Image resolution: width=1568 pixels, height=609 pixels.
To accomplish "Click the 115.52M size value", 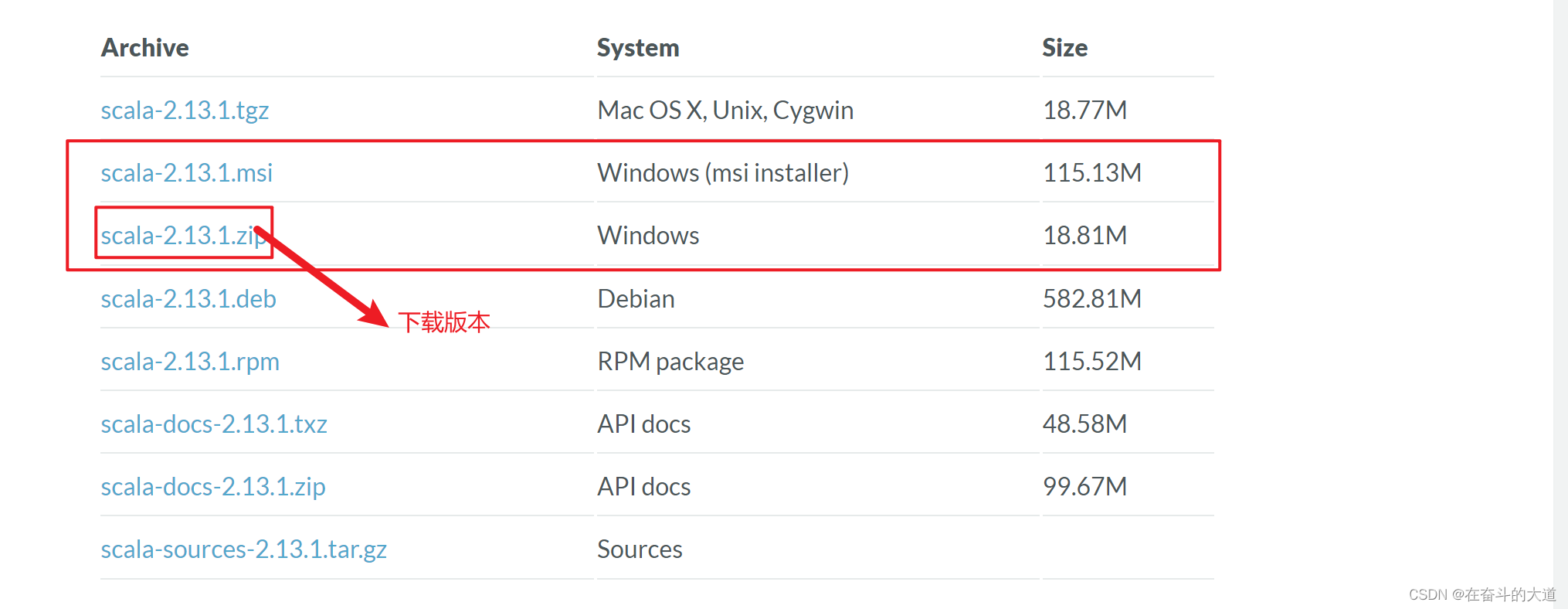I will click(x=1092, y=362).
